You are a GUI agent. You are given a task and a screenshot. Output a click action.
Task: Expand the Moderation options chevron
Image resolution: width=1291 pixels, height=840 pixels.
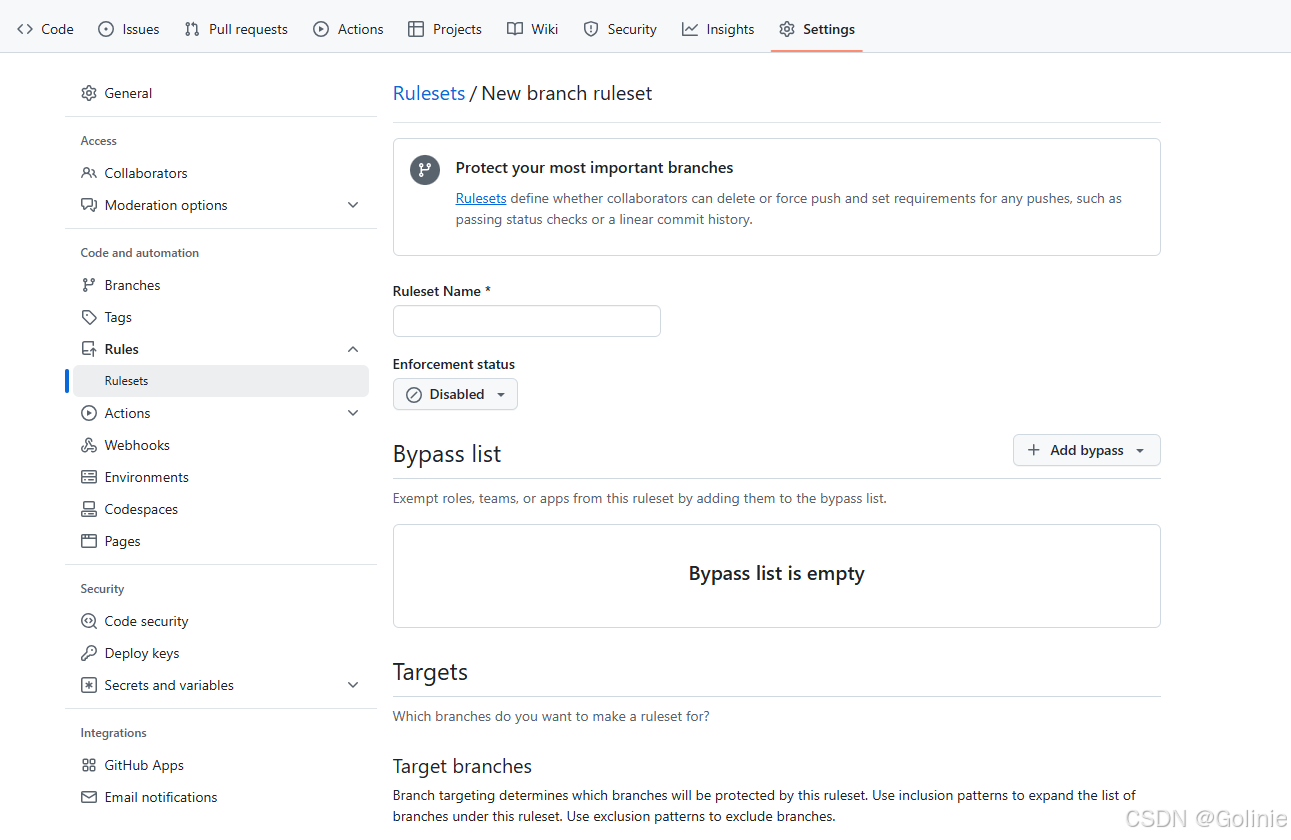(x=353, y=205)
